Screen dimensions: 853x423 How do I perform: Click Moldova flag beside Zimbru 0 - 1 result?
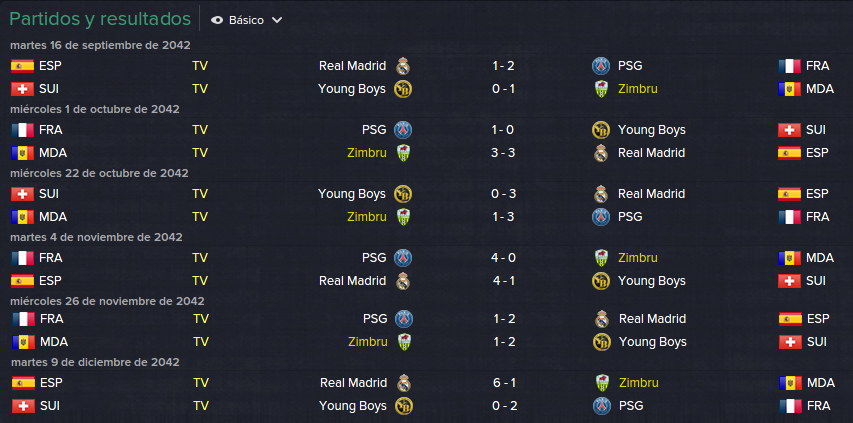click(789, 89)
